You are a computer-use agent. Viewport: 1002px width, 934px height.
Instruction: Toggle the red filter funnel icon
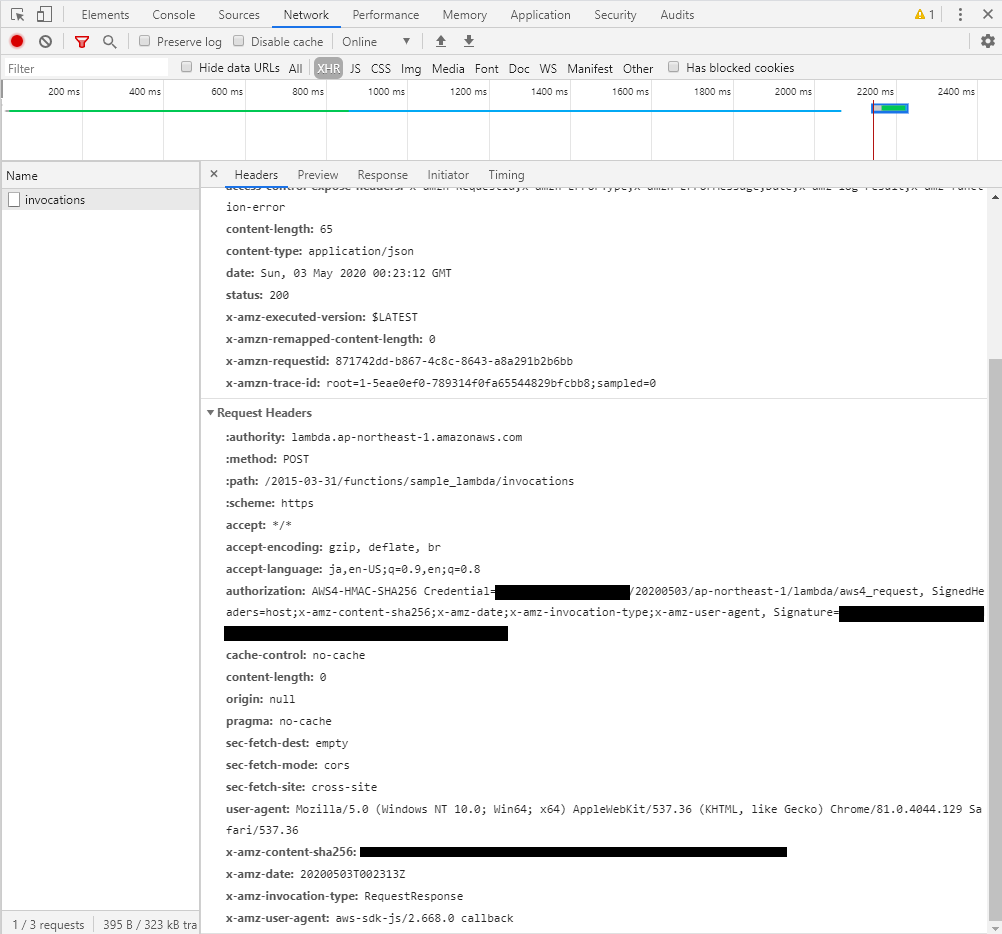(x=82, y=42)
